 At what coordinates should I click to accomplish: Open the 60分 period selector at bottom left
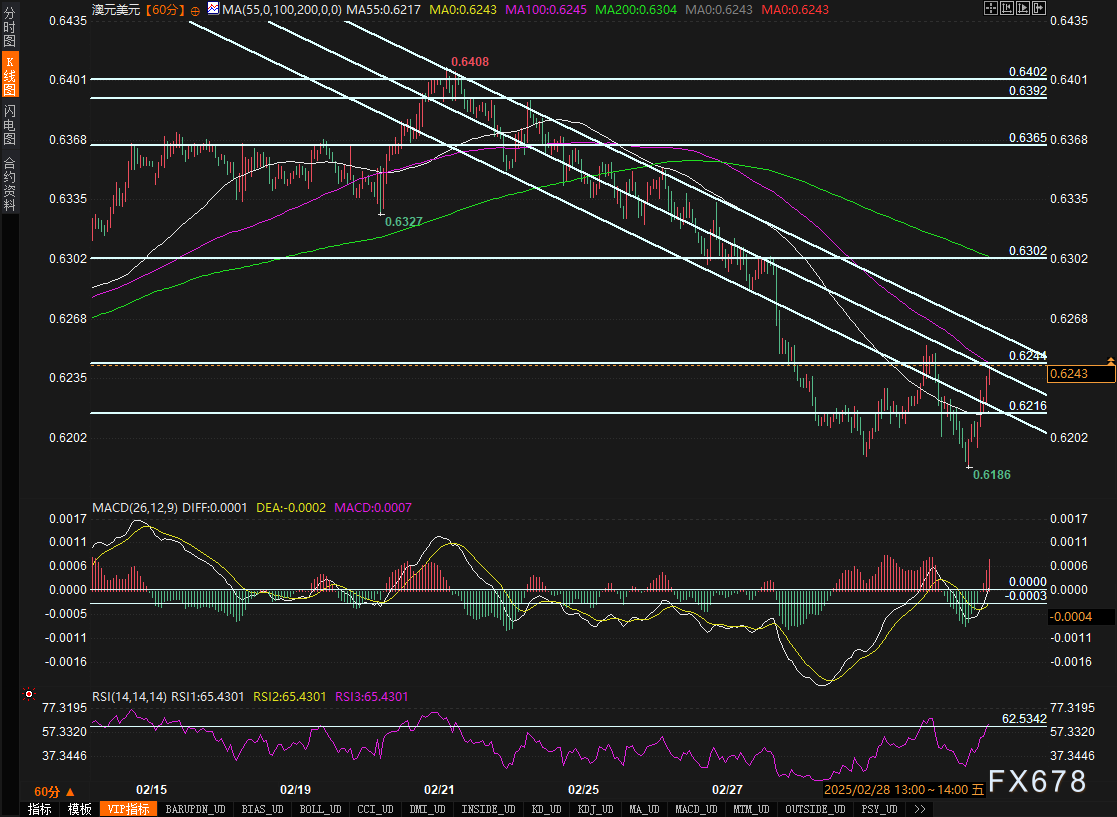pos(47,790)
